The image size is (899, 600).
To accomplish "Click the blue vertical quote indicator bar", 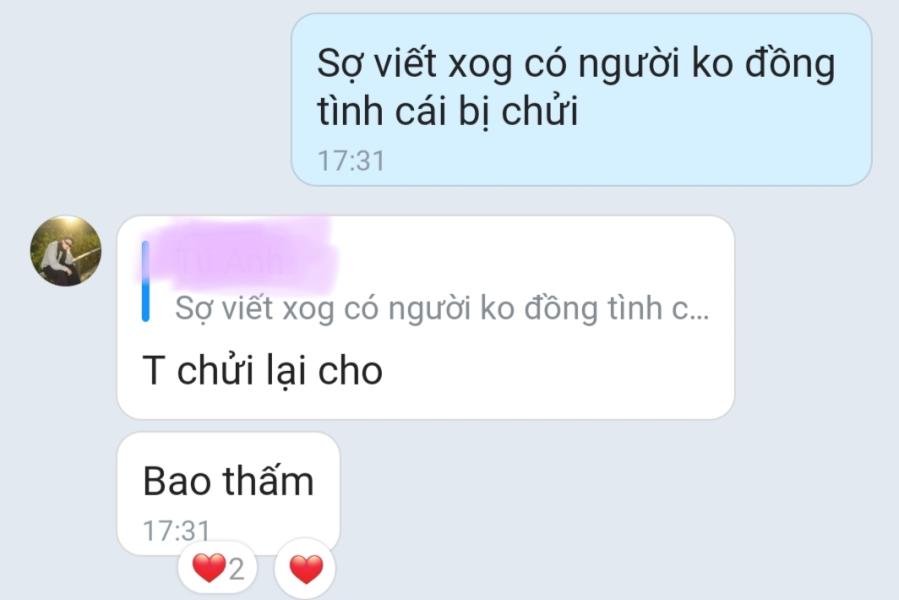I will (x=146, y=281).
